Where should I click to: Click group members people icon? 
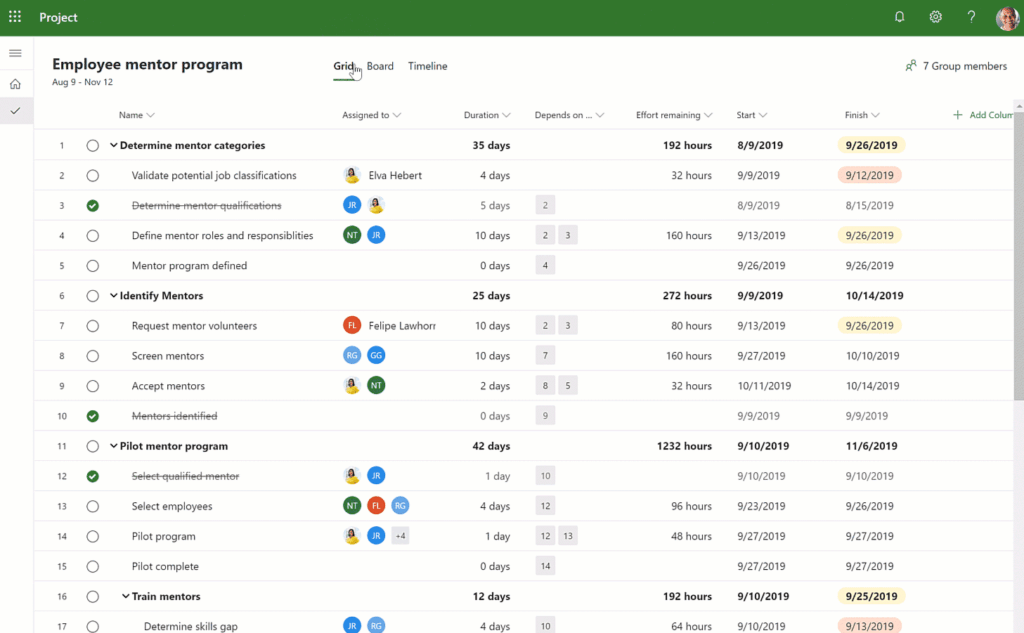tap(911, 66)
